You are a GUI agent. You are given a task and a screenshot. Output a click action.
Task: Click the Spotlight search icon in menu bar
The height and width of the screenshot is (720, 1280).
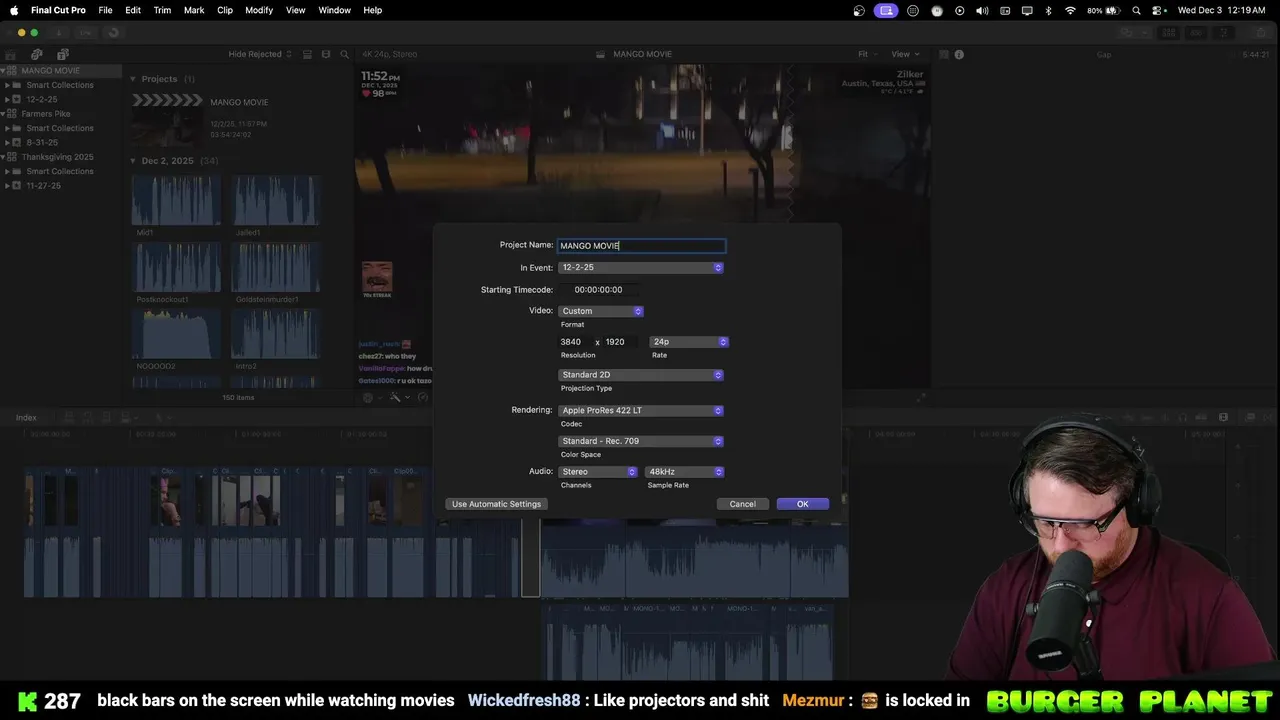[x=1137, y=10]
